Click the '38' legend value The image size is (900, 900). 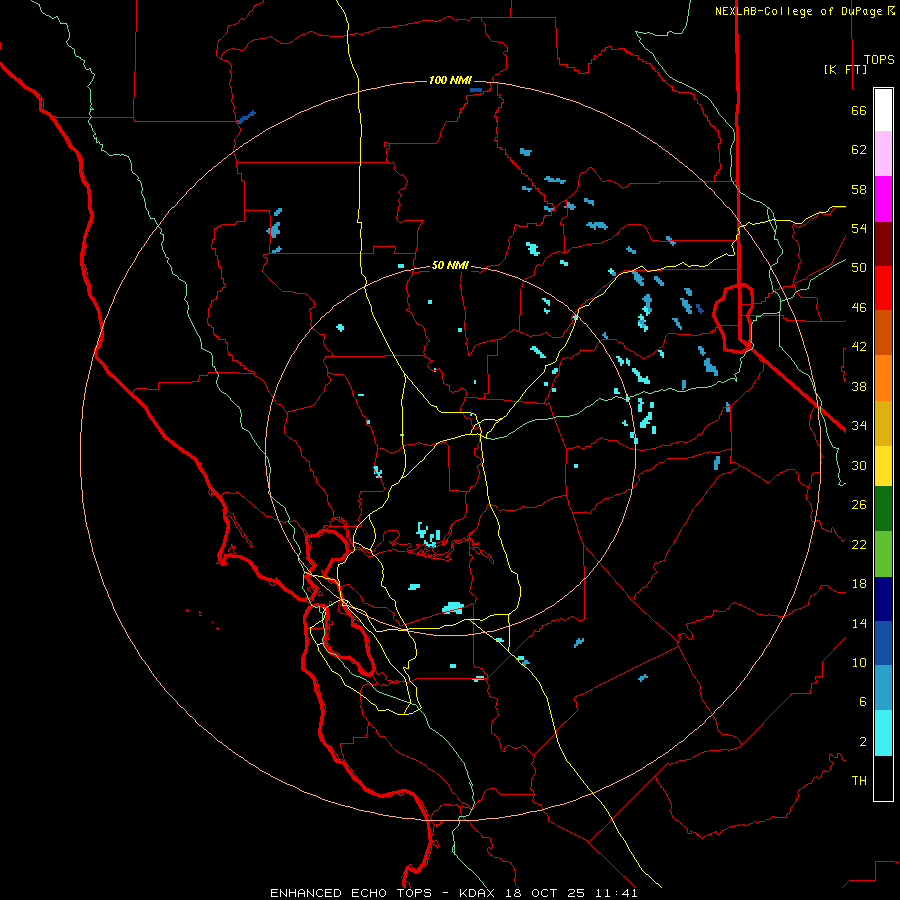859,386
